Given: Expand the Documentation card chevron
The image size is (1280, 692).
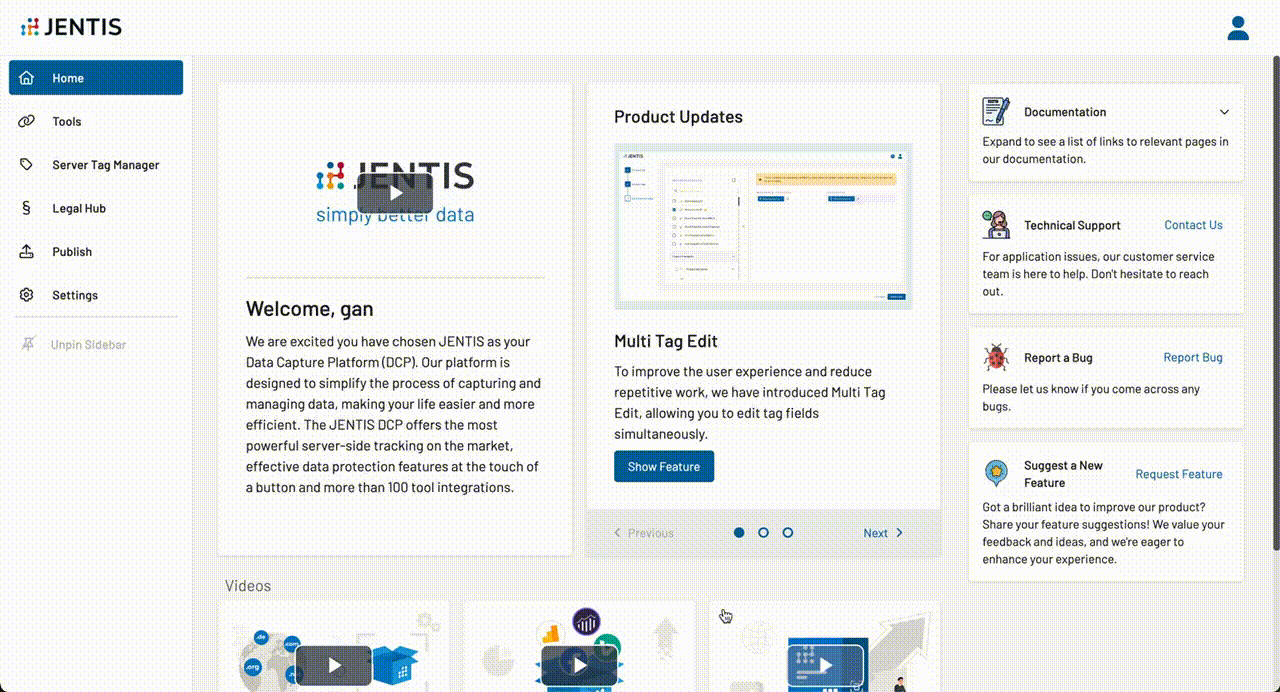Looking at the screenshot, I should tap(1224, 112).
